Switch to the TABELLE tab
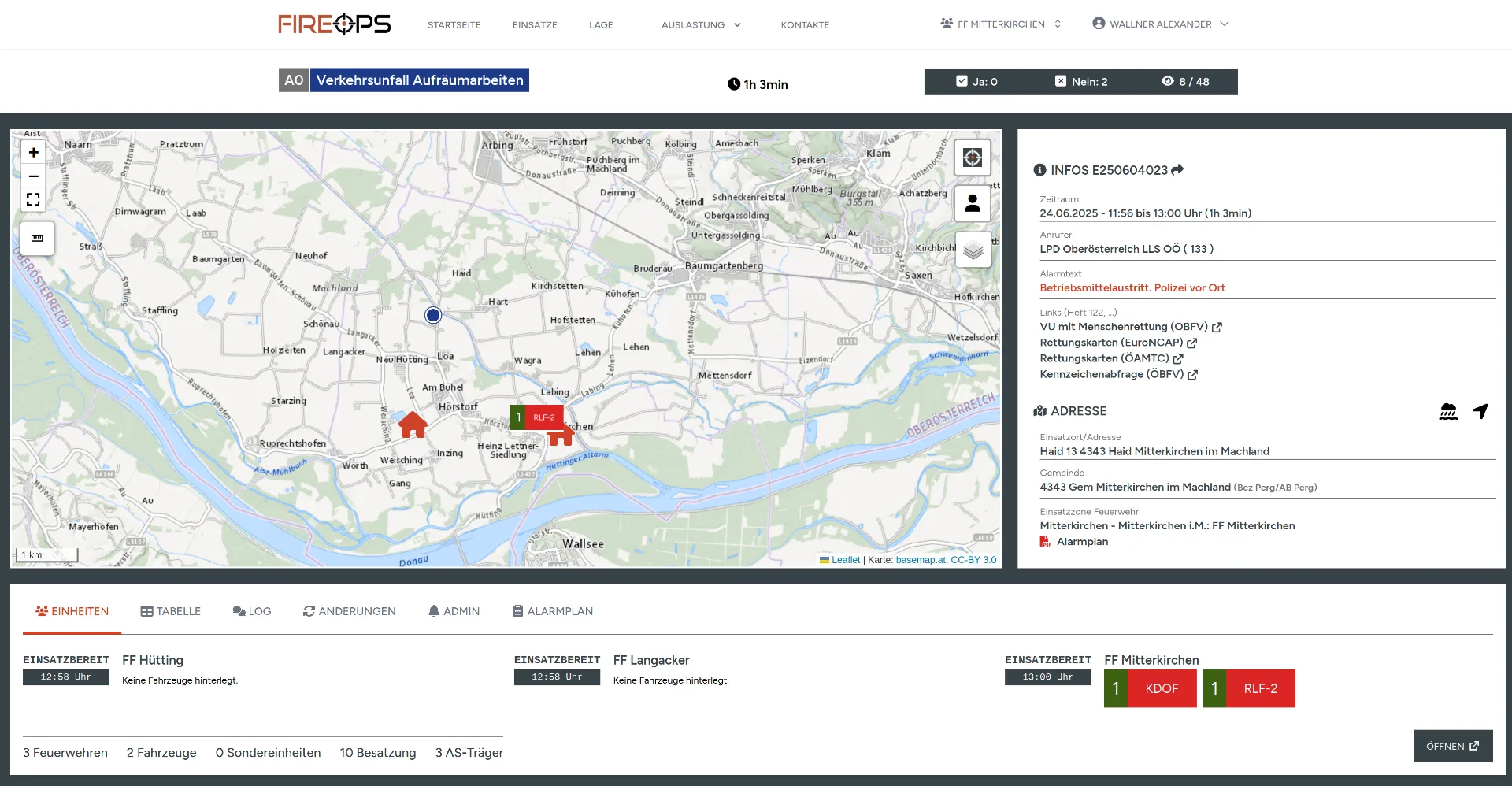Image resolution: width=1512 pixels, height=786 pixels. tap(171, 611)
